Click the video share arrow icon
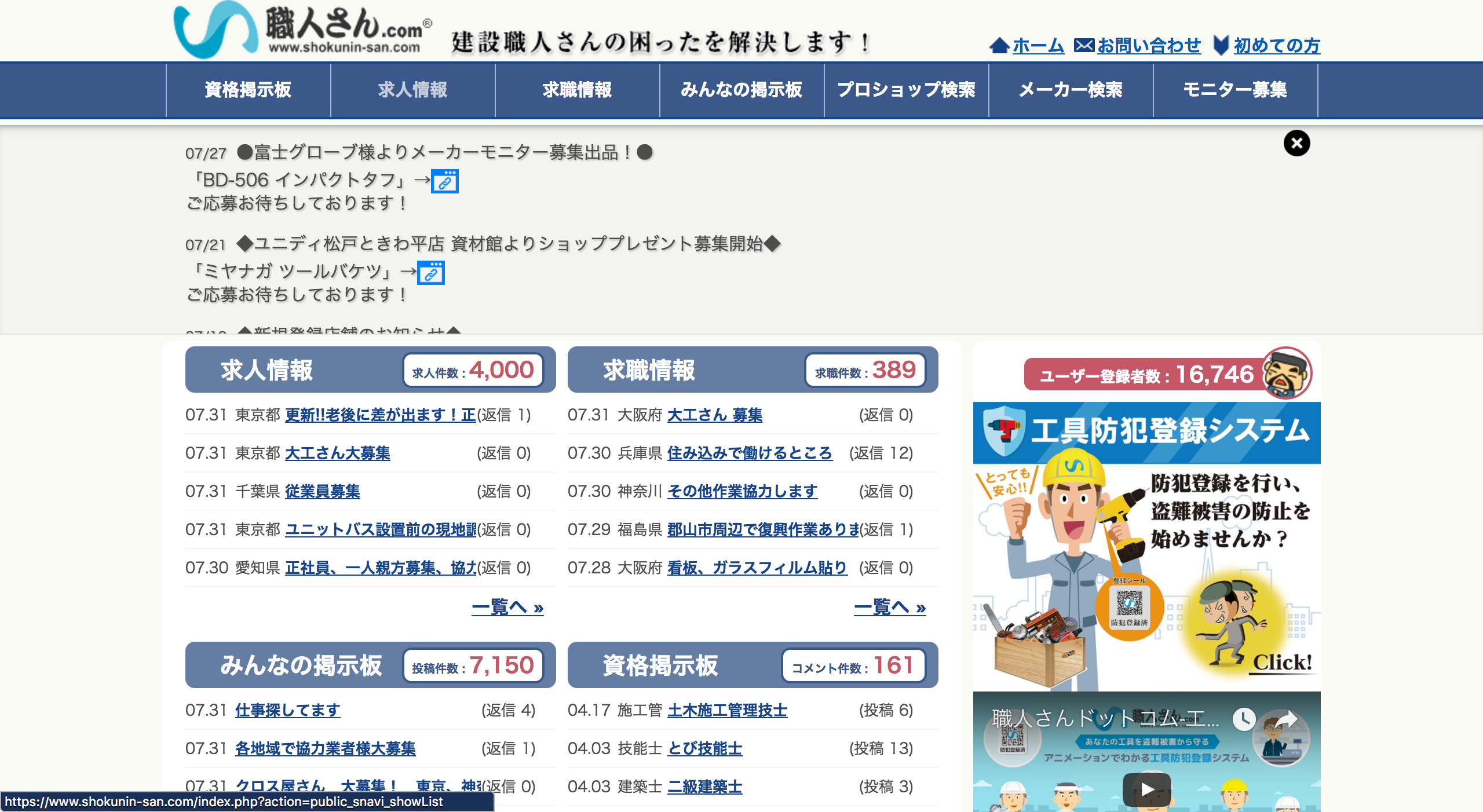 (x=1286, y=720)
